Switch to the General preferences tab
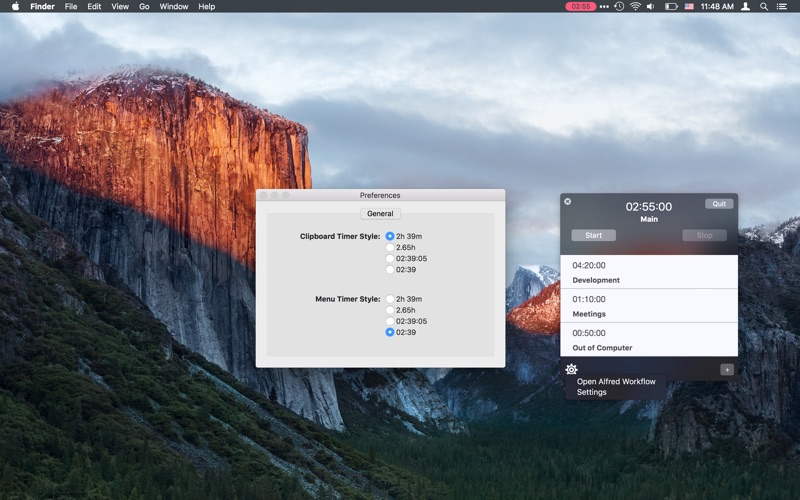The height and width of the screenshot is (500, 800). [380, 214]
